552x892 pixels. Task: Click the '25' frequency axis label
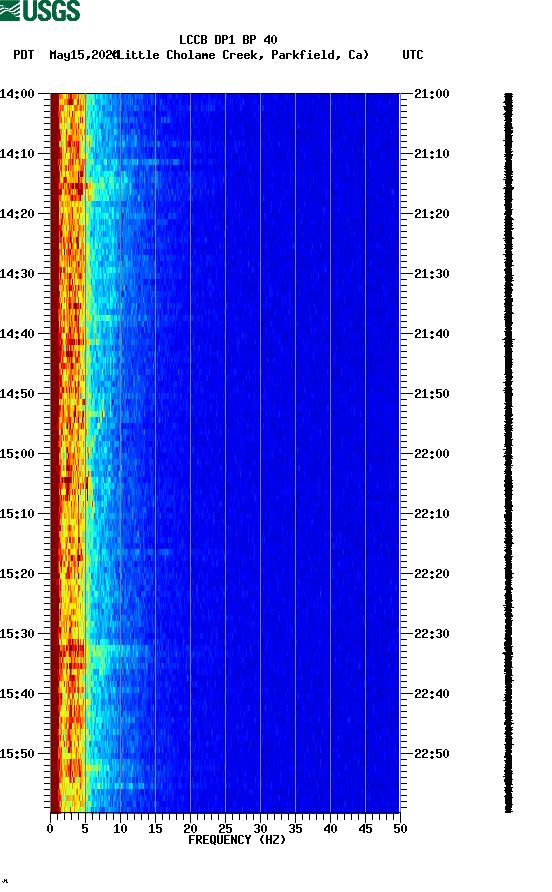(x=225, y=829)
